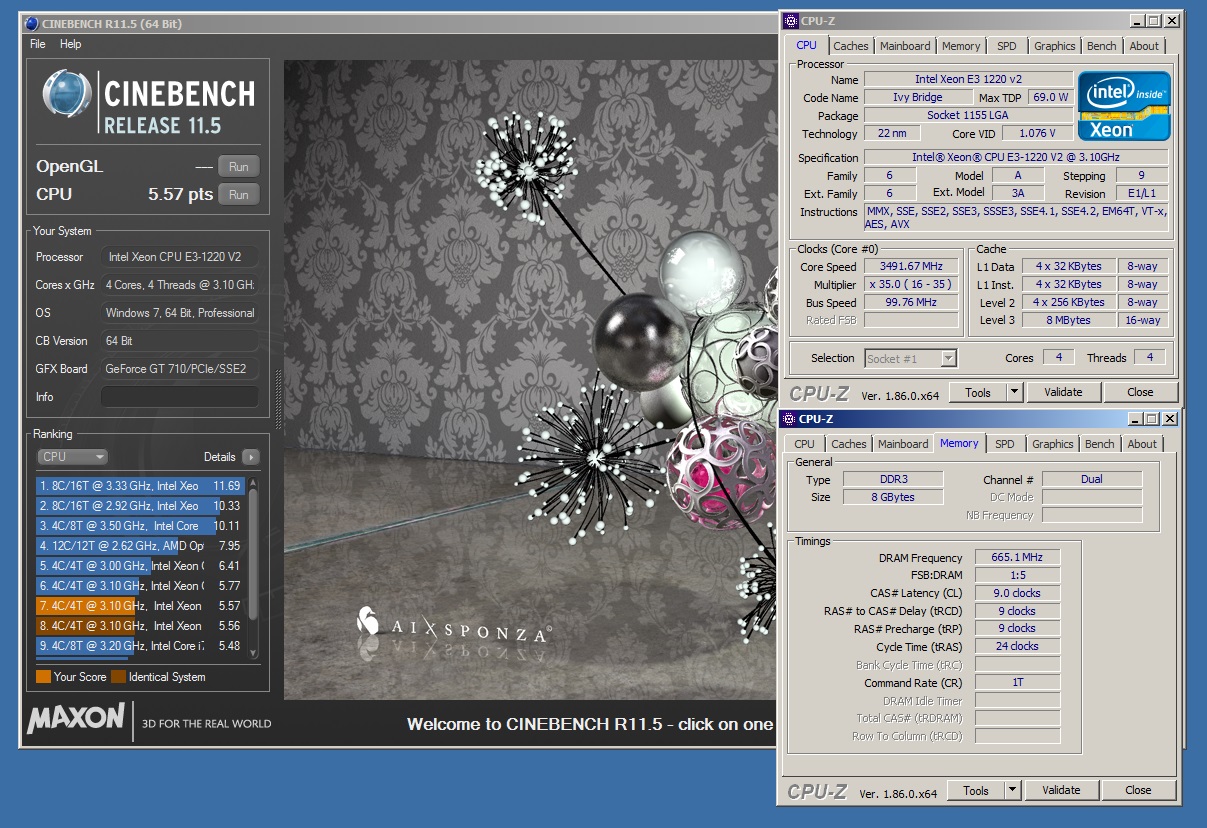Click the ranking list vertical scrollbar
This screenshot has height=828, width=1207.
point(253,569)
